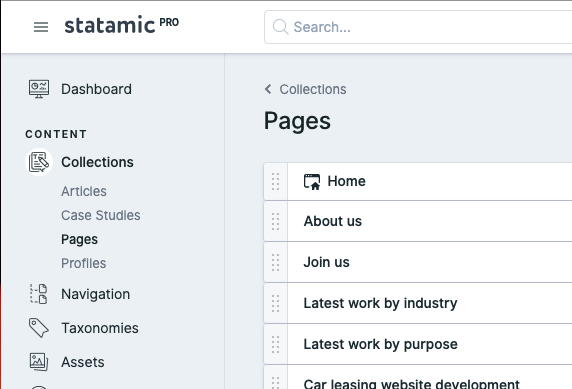Open Navigation in sidebar
Screen dimensions: 572x389
pyautogui.click(x=96, y=294)
